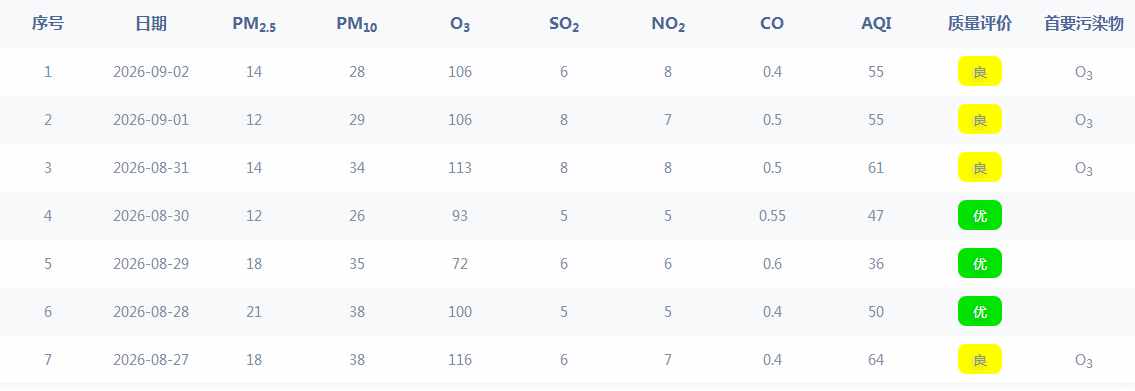Click the AQI value 64
The height and width of the screenshot is (391, 1135).
click(876, 360)
